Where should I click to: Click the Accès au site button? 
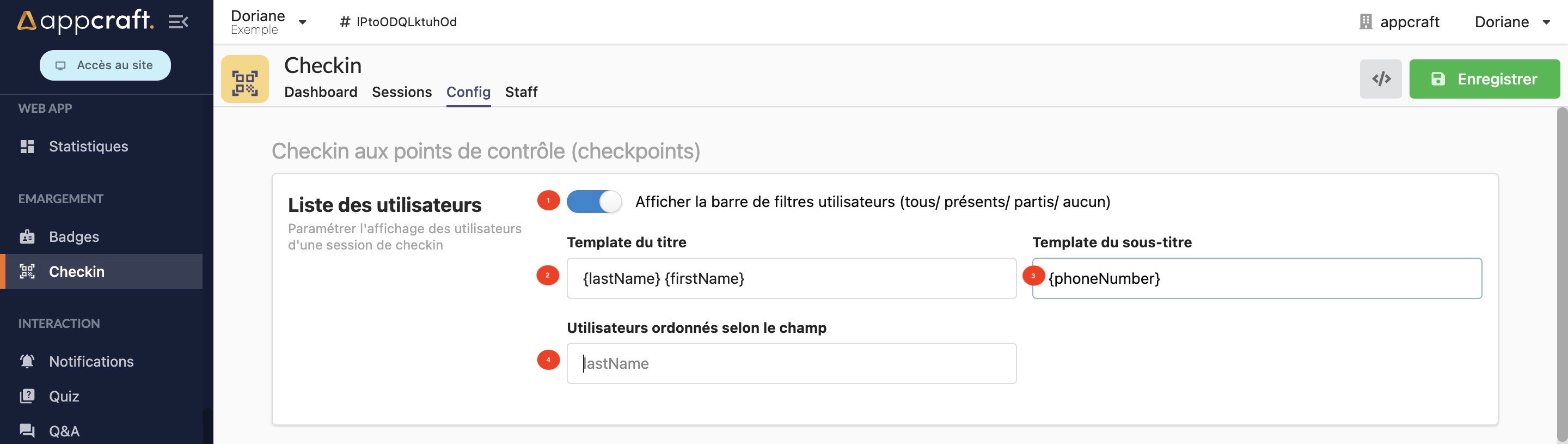click(105, 65)
